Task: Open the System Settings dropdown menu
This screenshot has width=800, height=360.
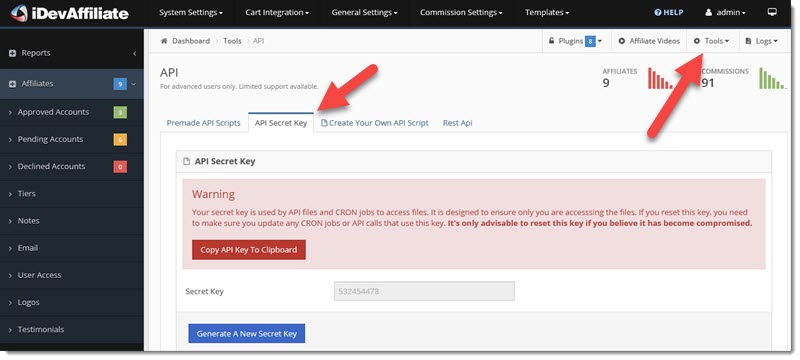Action: point(191,13)
